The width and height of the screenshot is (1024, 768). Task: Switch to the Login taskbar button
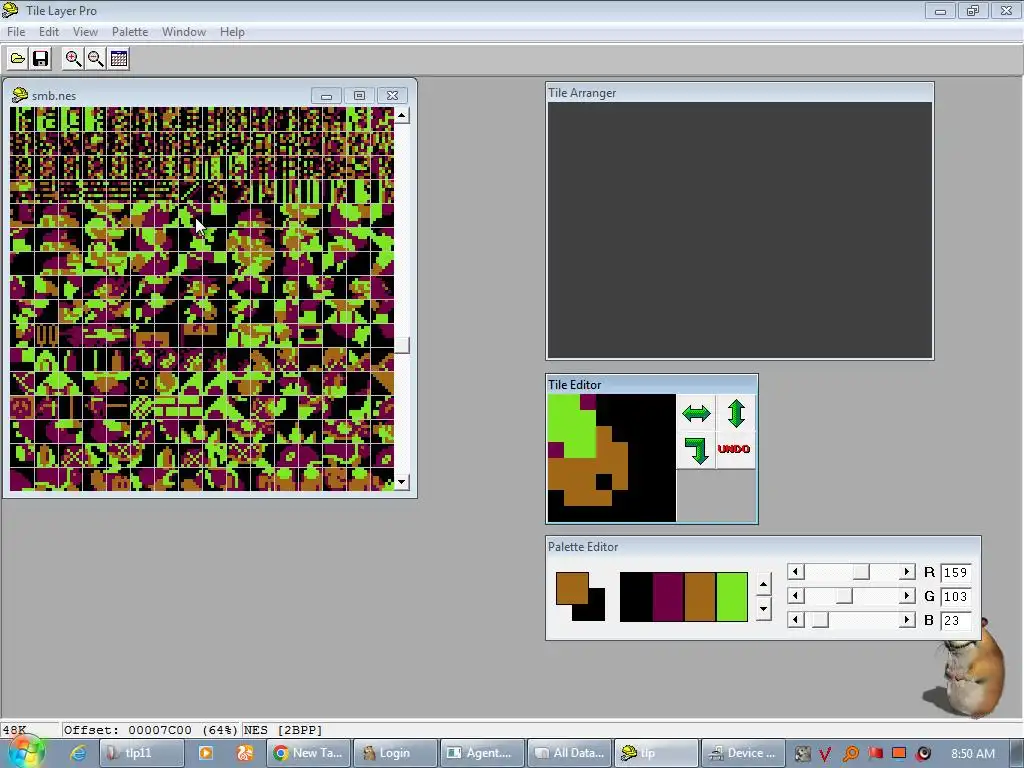(x=395, y=753)
